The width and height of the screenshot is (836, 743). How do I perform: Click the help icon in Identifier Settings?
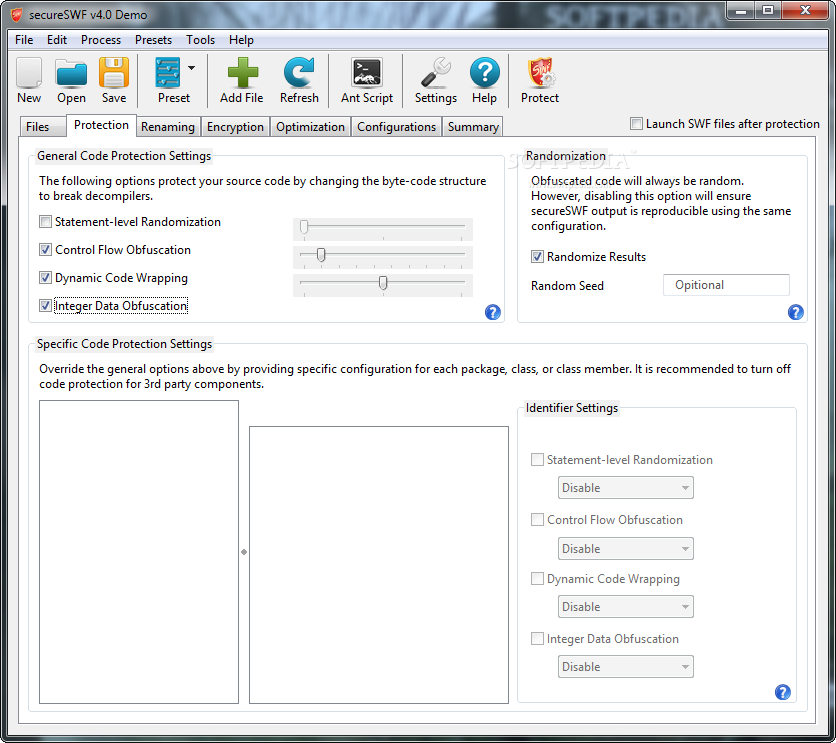pyautogui.click(x=783, y=692)
